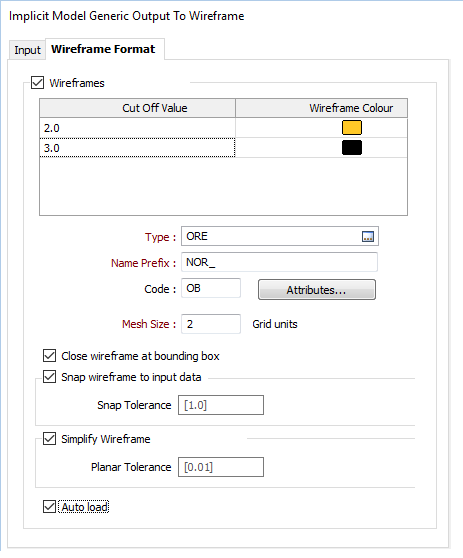Switch to the Input tab
The image size is (463, 558).
click(27, 50)
